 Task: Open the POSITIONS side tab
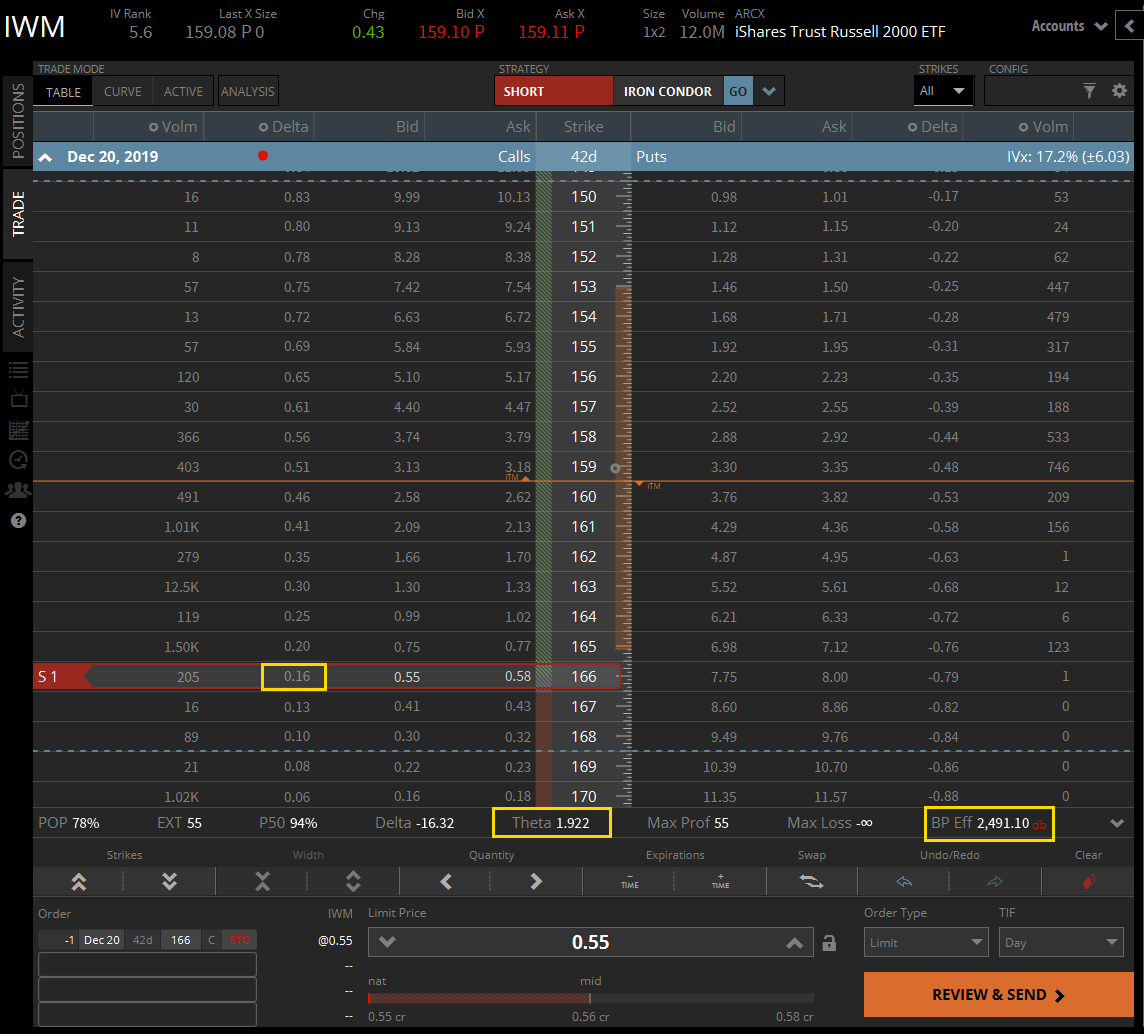tap(18, 122)
